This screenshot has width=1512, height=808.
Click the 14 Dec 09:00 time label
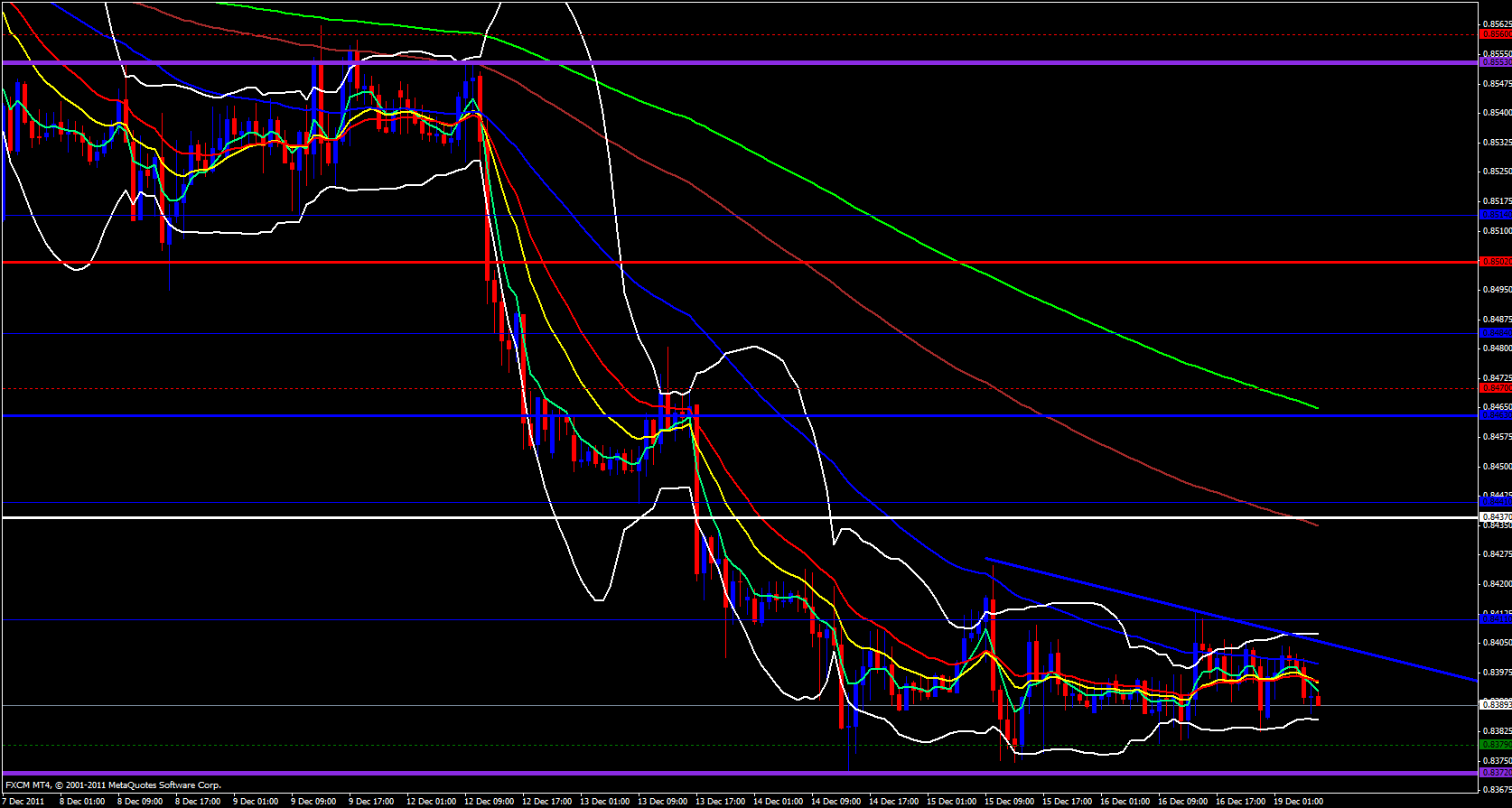(835, 801)
